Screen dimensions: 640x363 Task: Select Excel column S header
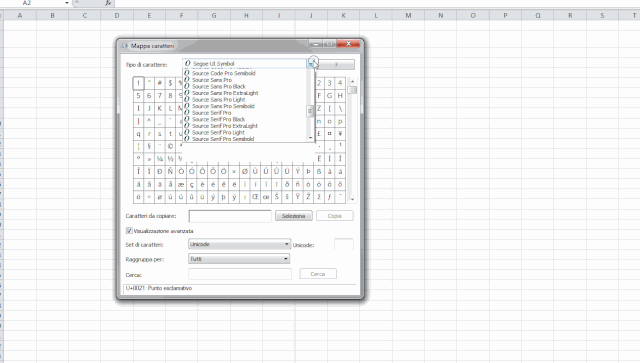[x=602, y=15]
